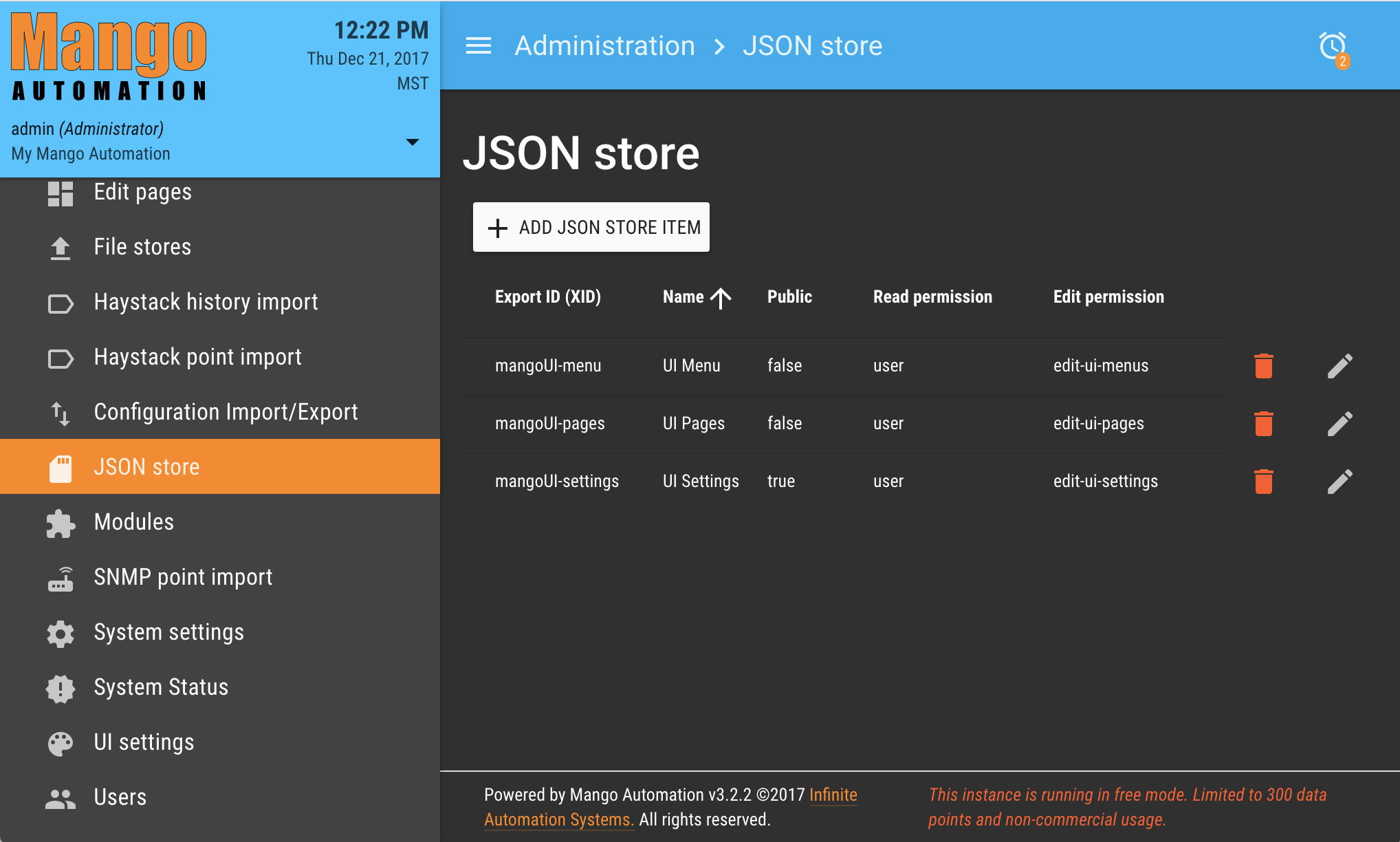Click edit-ui-settings permission cell
This screenshot has width=1400, height=842.
pos(1106,481)
